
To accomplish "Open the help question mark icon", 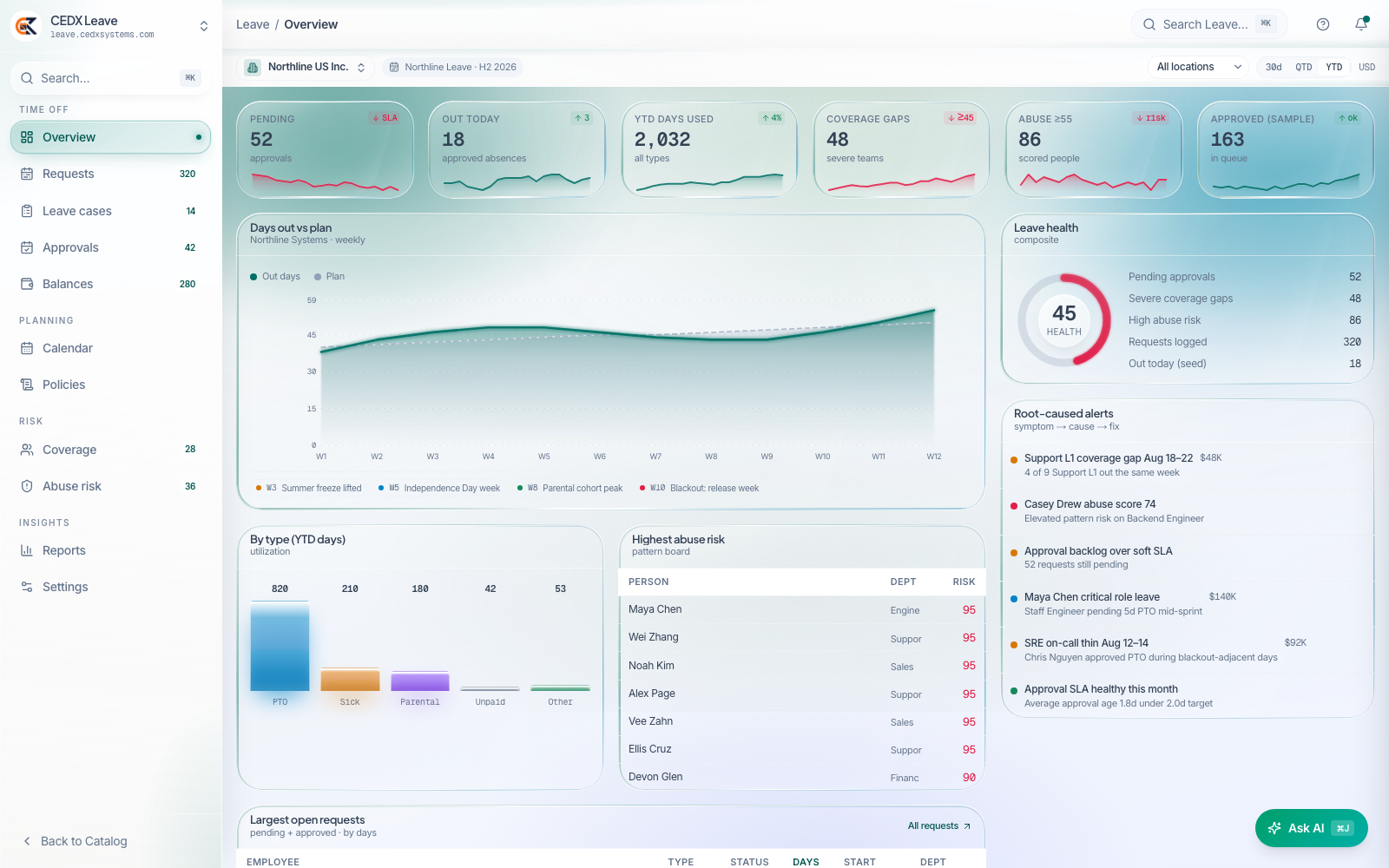I will (x=1323, y=24).
